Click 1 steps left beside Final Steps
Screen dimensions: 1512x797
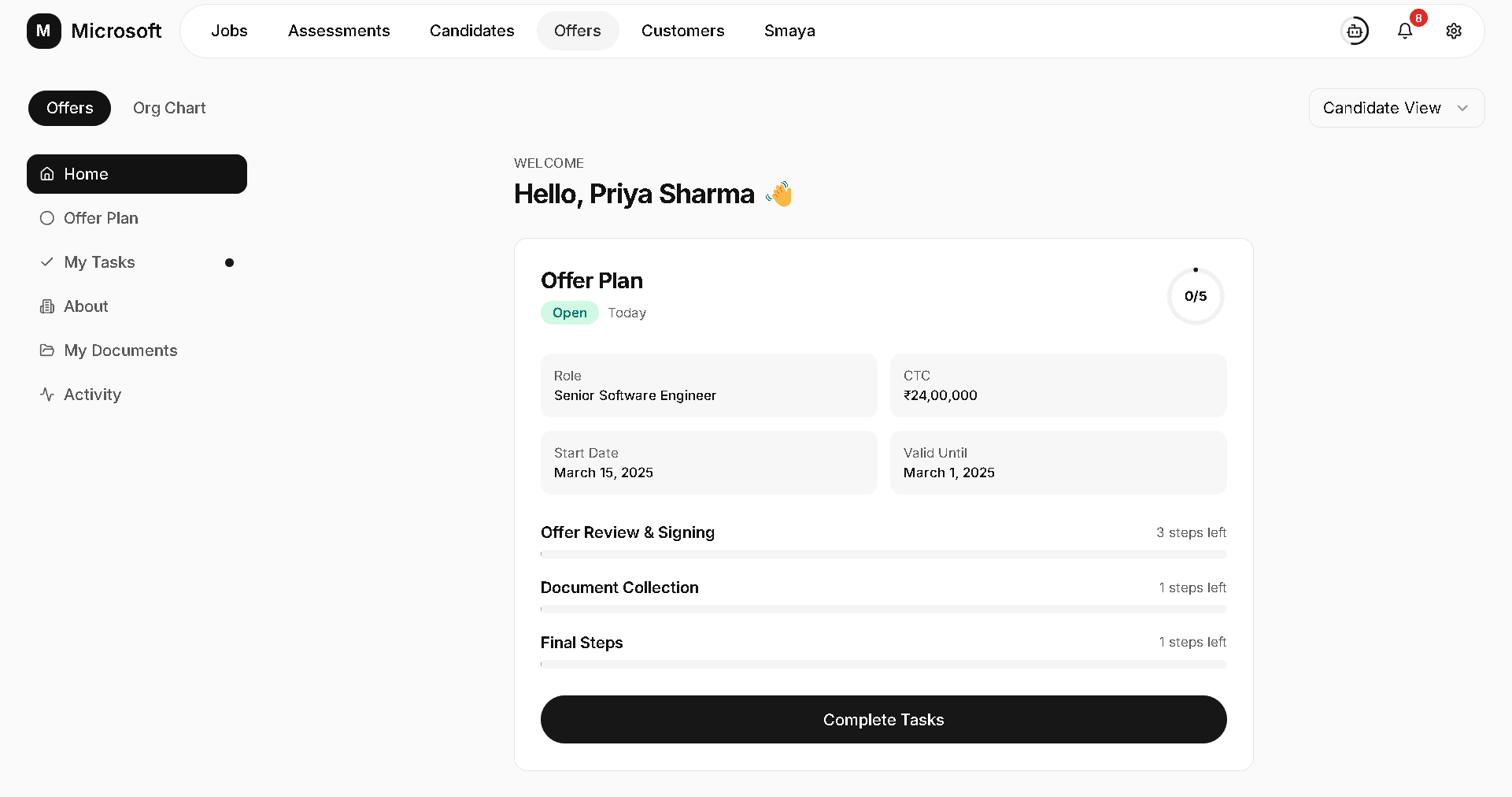1192,642
